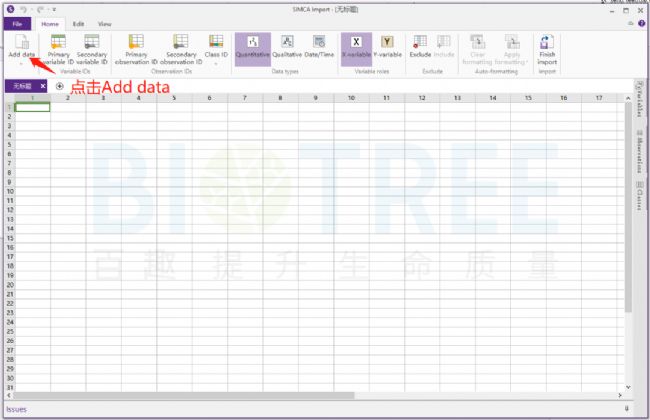This screenshot has width=650, height=420.
Task: Open the View ribbon tab
Action: click(105, 23)
